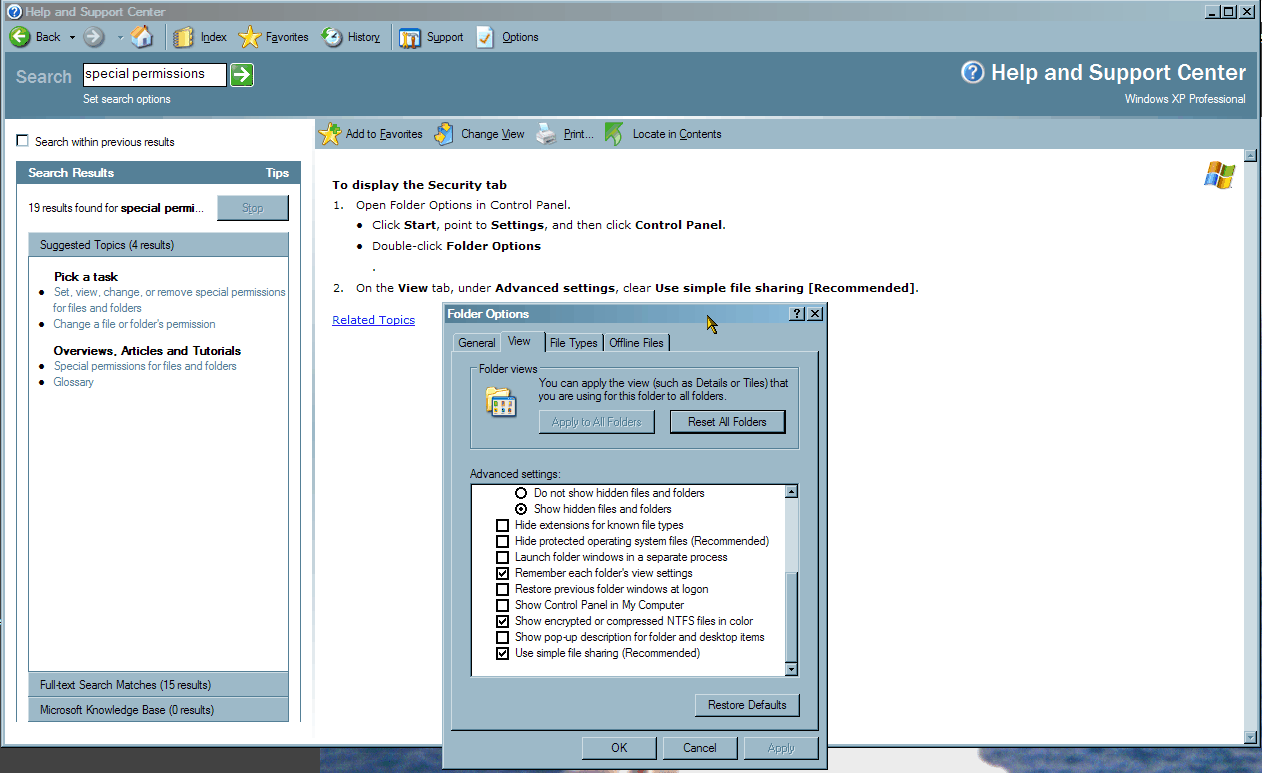Open Special permissions for files and folders overview
Viewport: 1262px width, 773px height.
point(145,366)
